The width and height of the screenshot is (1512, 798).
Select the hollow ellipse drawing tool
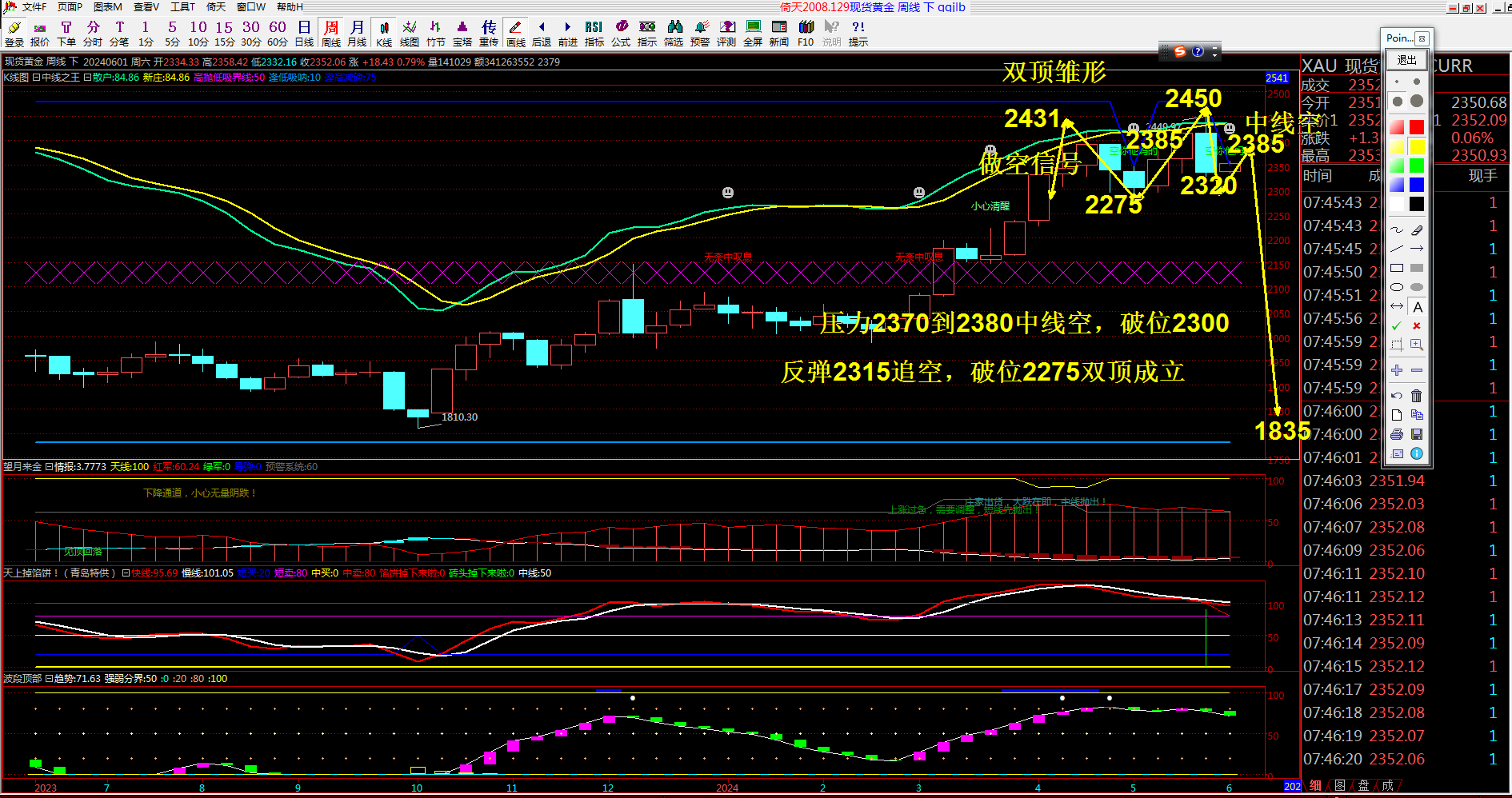click(x=1397, y=287)
